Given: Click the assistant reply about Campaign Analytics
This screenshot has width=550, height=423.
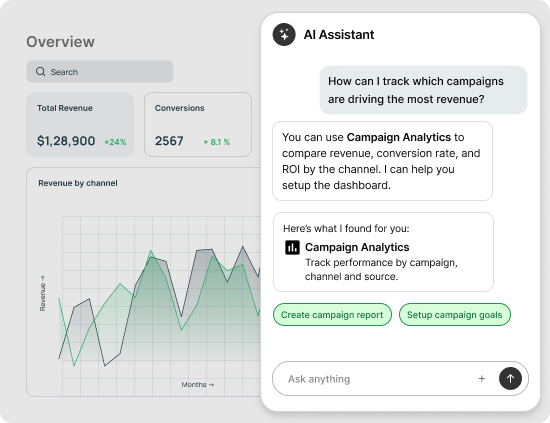Looking at the screenshot, I should point(382,161).
